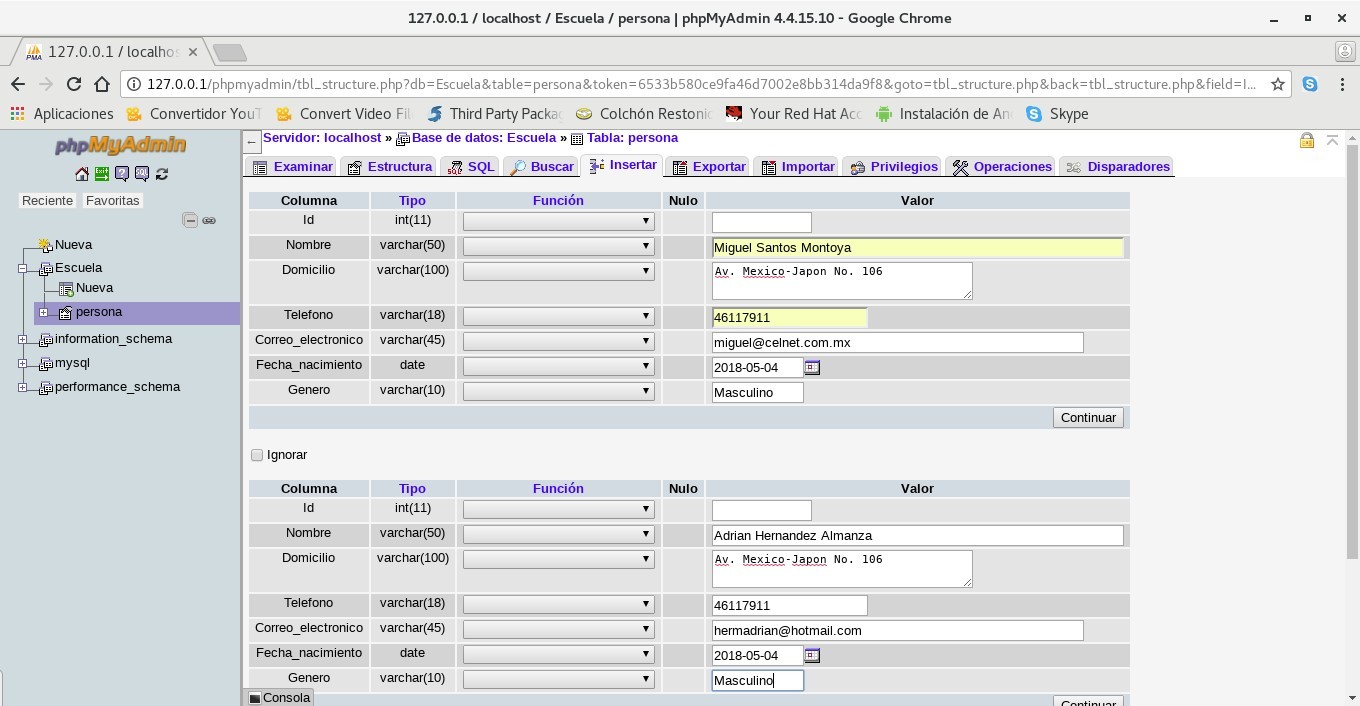Click the first Correo_electronico input field
This screenshot has width=1360, height=706.
pyautogui.click(x=897, y=343)
